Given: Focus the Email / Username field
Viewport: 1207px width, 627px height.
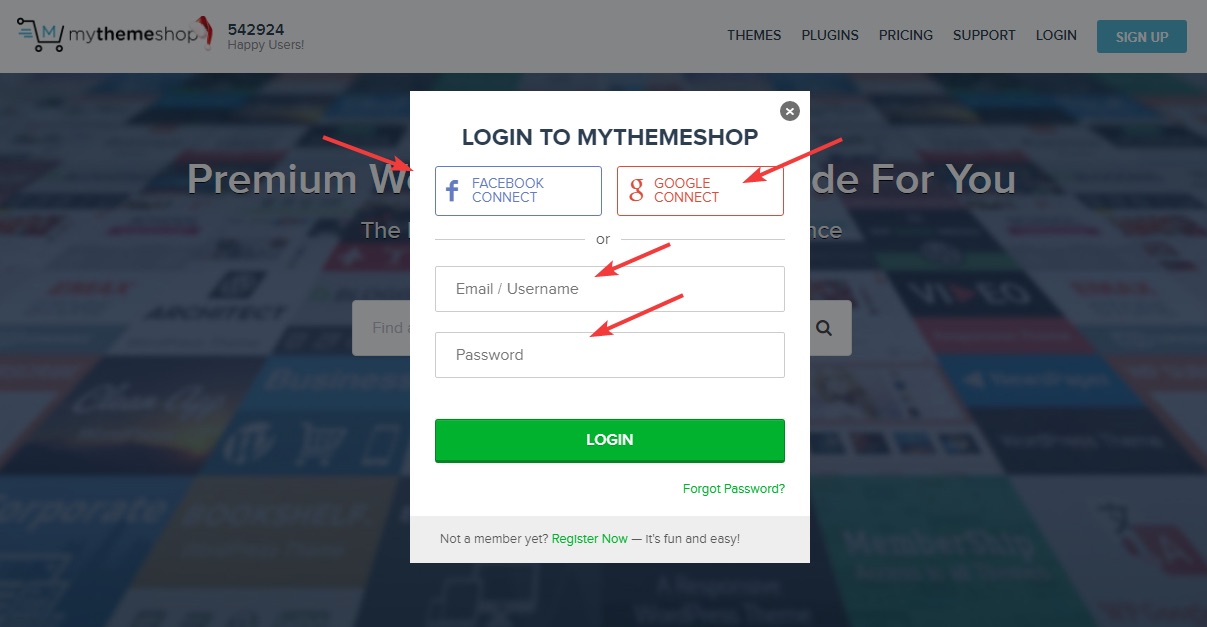Looking at the screenshot, I should [x=610, y=289].
